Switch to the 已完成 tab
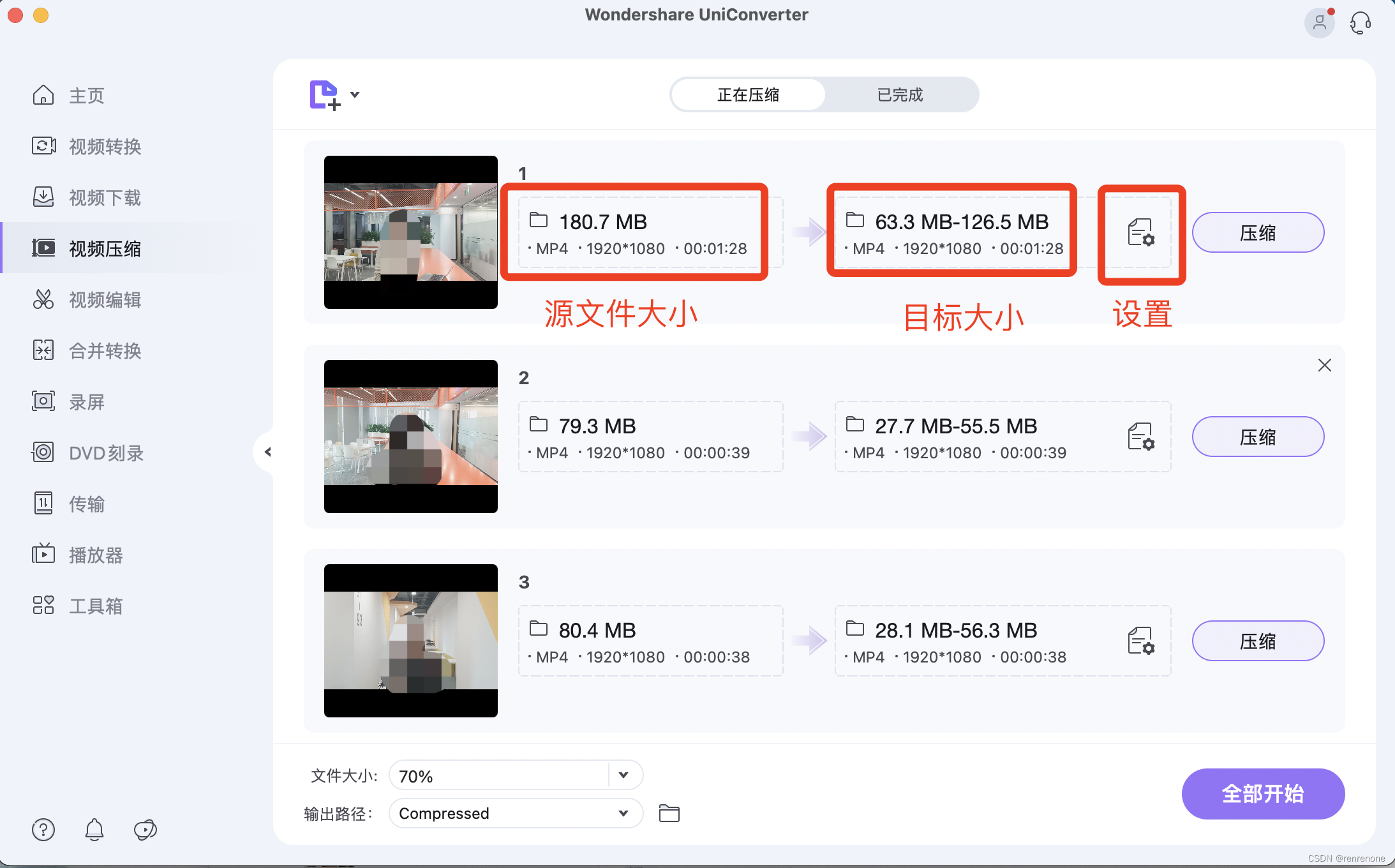The image size is (1395, 868). pyautogui.click(x=900, y=95)
